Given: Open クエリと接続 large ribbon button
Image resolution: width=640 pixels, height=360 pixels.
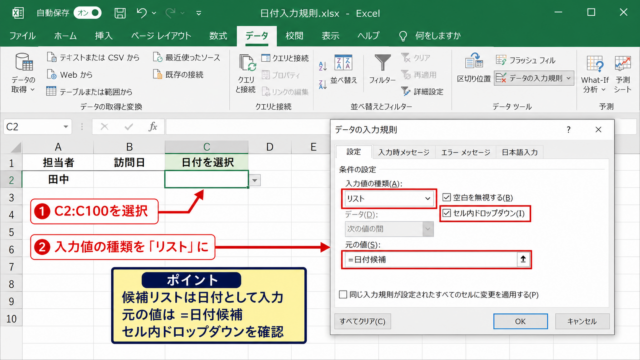Looking at the screenshot, I should [x=246, y=73].
